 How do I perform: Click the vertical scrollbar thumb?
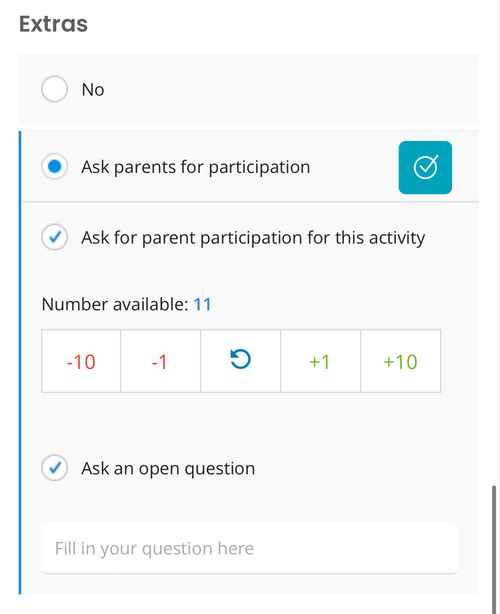click(x=494, y=549)
